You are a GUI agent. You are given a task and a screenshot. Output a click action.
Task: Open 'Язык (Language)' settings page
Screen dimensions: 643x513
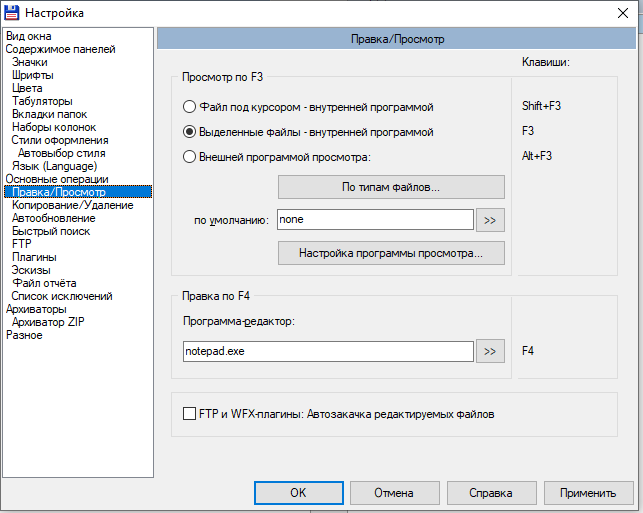[55, 166]
